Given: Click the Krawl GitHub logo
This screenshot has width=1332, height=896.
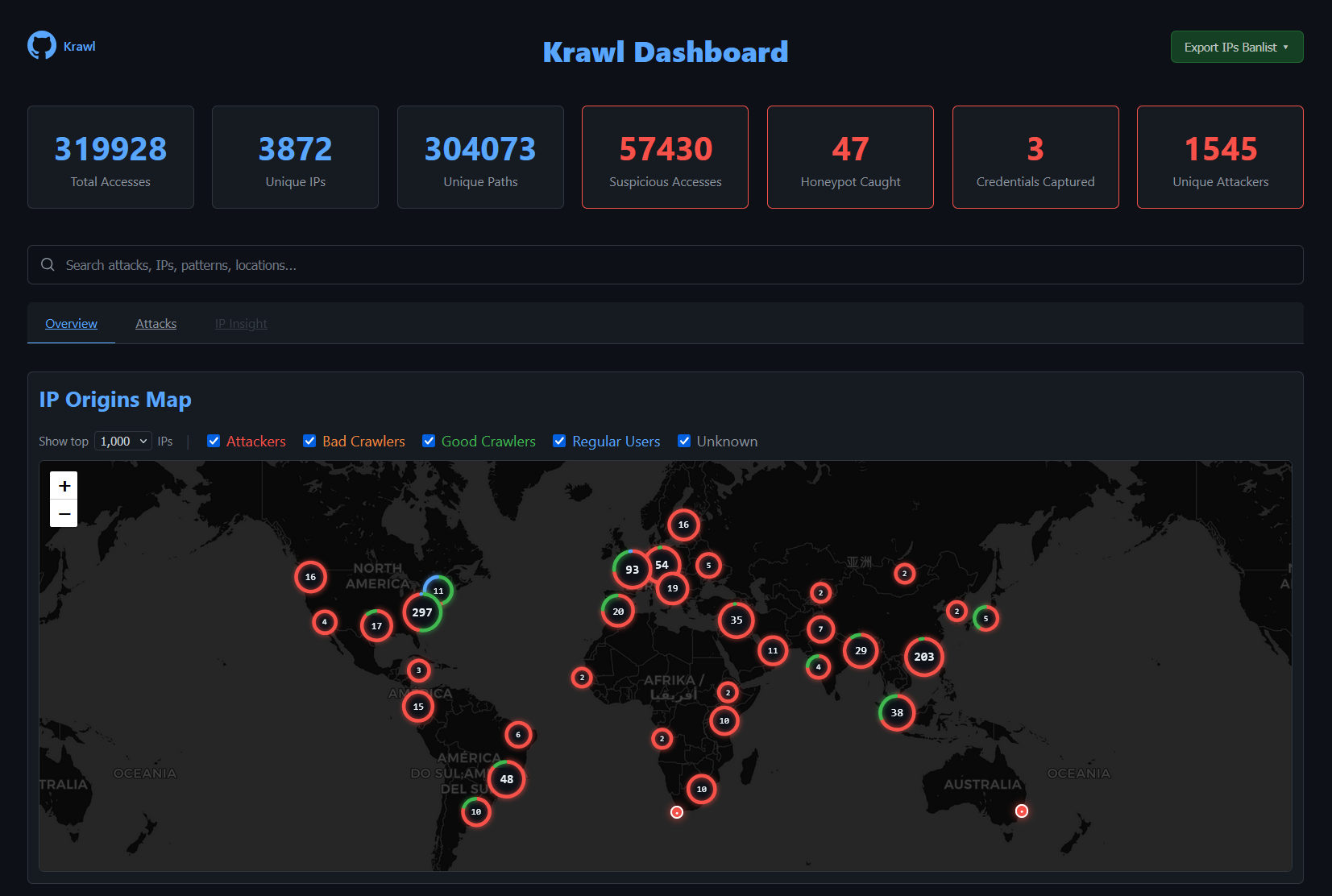Looking at the screenshot, I should [x=42, y=45].
